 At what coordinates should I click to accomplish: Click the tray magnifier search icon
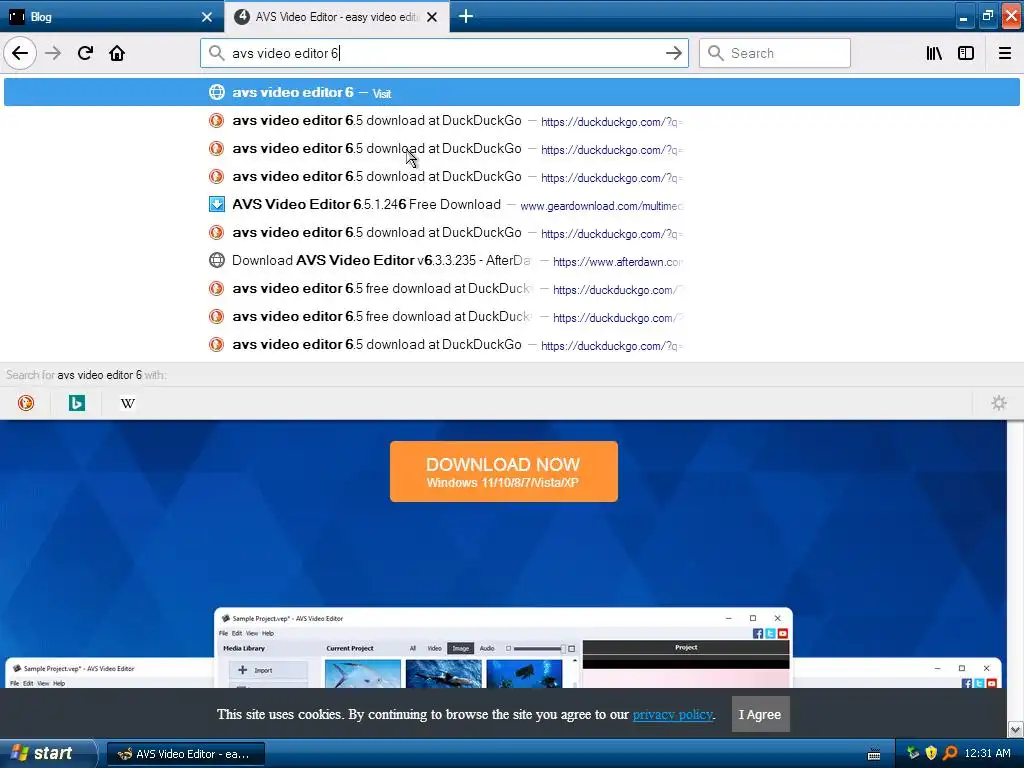tap(950, 753)
